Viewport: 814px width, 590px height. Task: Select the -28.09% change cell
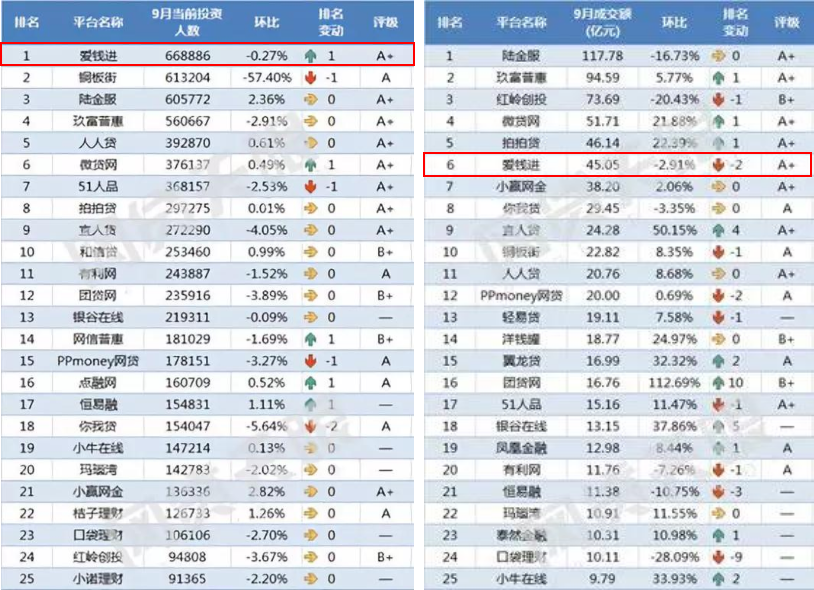click(x=675, y=557)
